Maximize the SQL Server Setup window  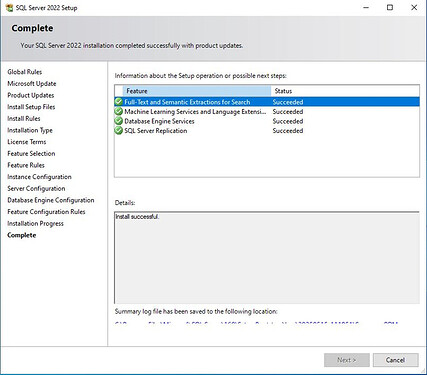[390, 7]
